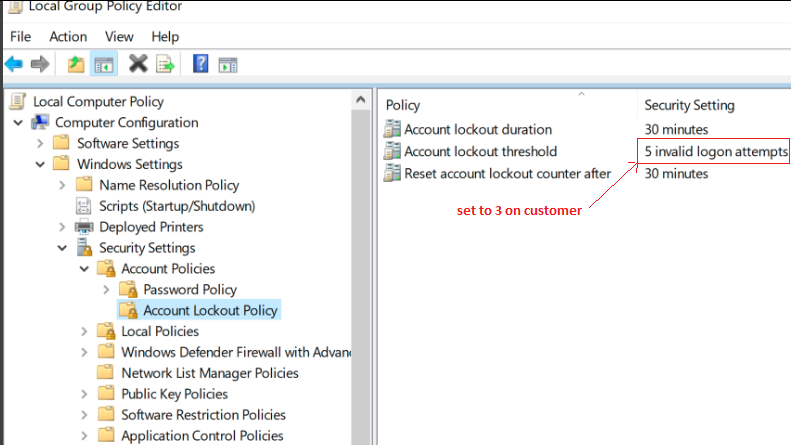Select Windows Defender Firewall with Advanced label
The width and height of the screenshot is (791, 445).
pyautogui.click(x=236, y=352)
